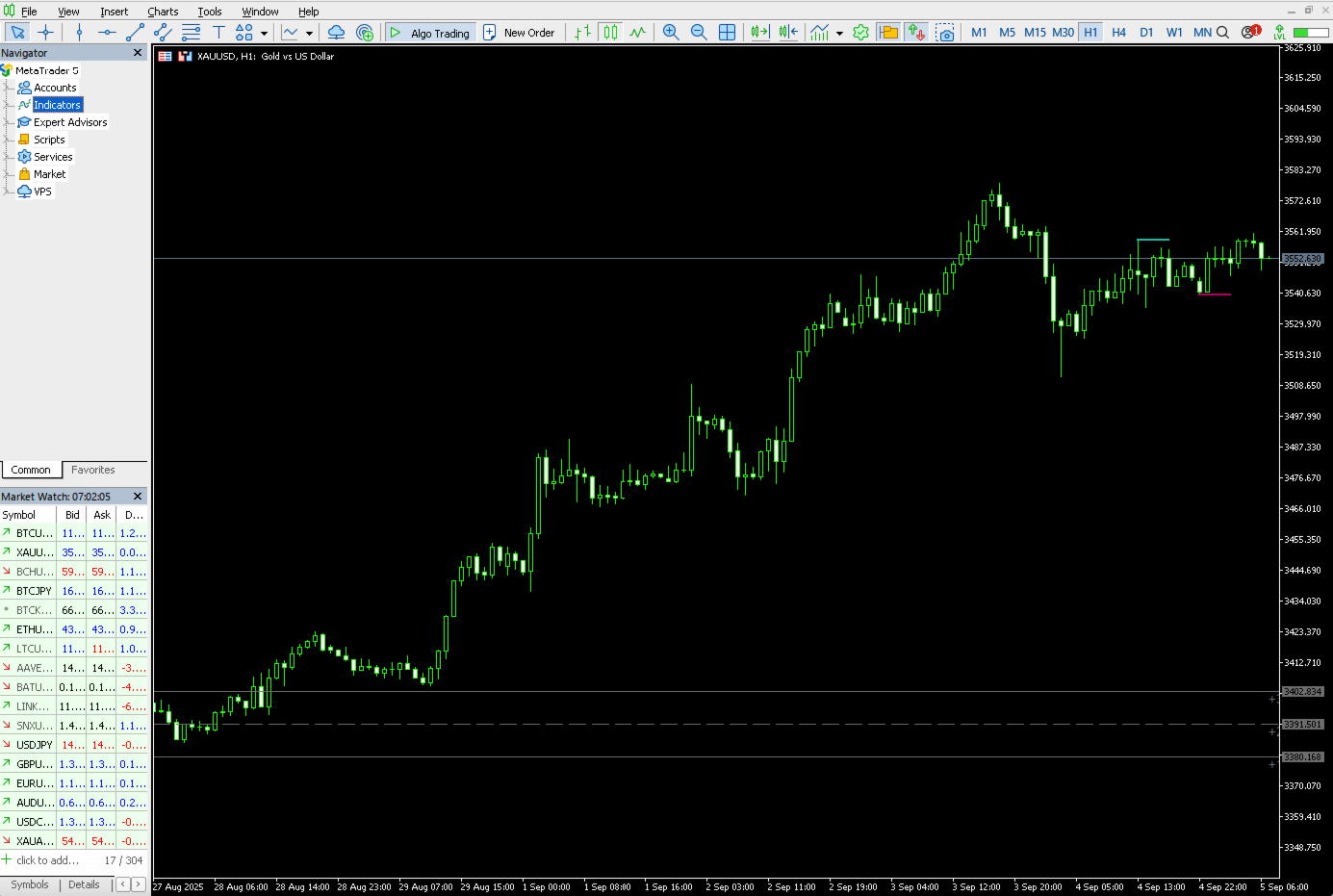
Task: Open a New Order
Action: (x=519, y=32)
